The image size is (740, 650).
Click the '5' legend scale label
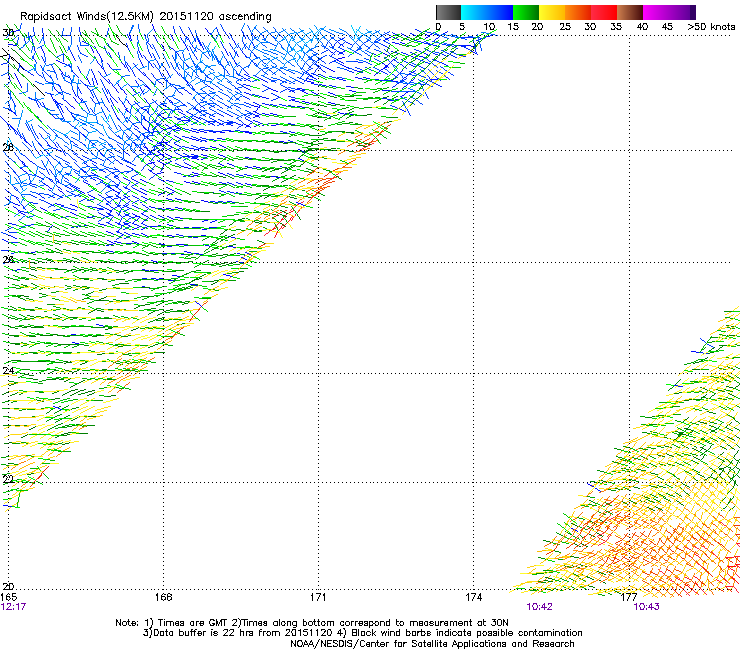tap(462, 27)
